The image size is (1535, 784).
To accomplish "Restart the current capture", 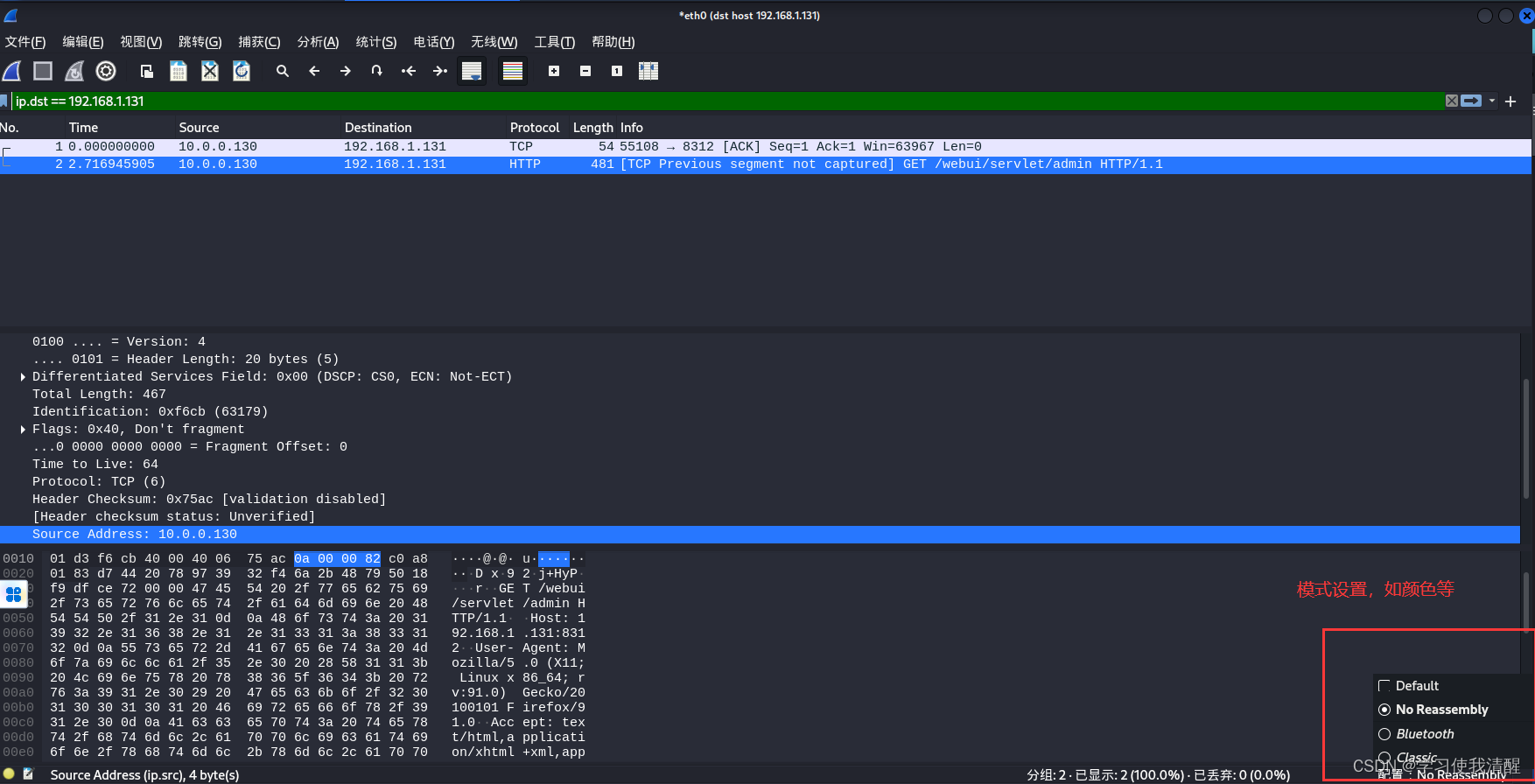I will [x=74, y=71].
